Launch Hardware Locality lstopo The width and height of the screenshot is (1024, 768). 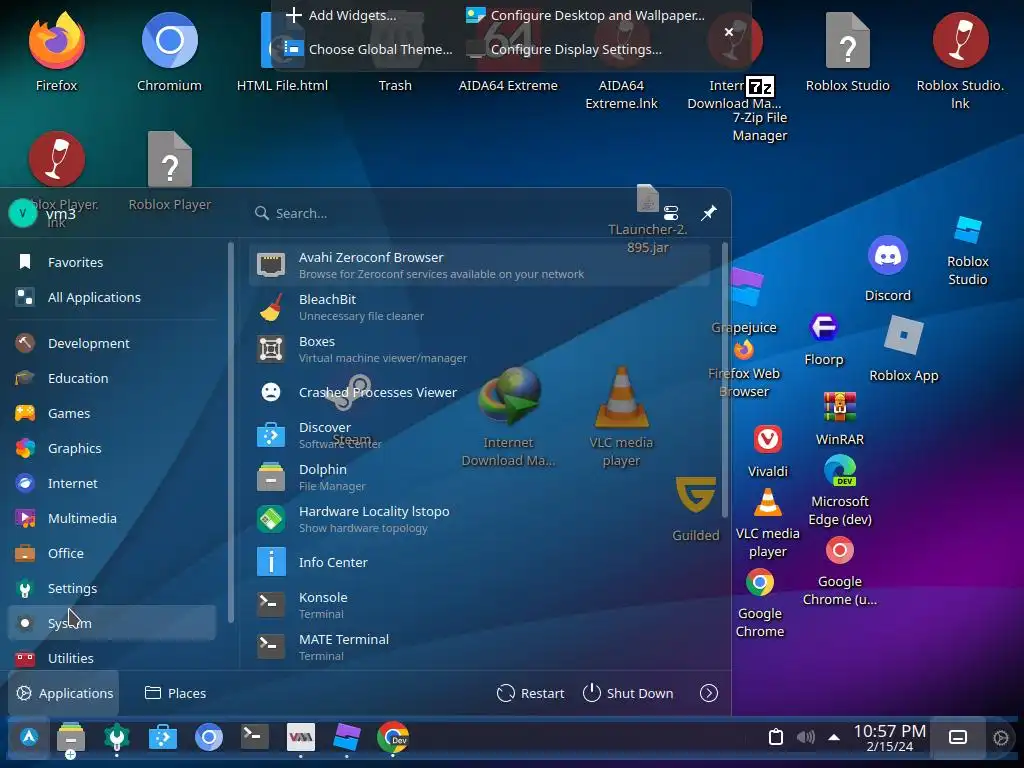(x=479, y=519)
